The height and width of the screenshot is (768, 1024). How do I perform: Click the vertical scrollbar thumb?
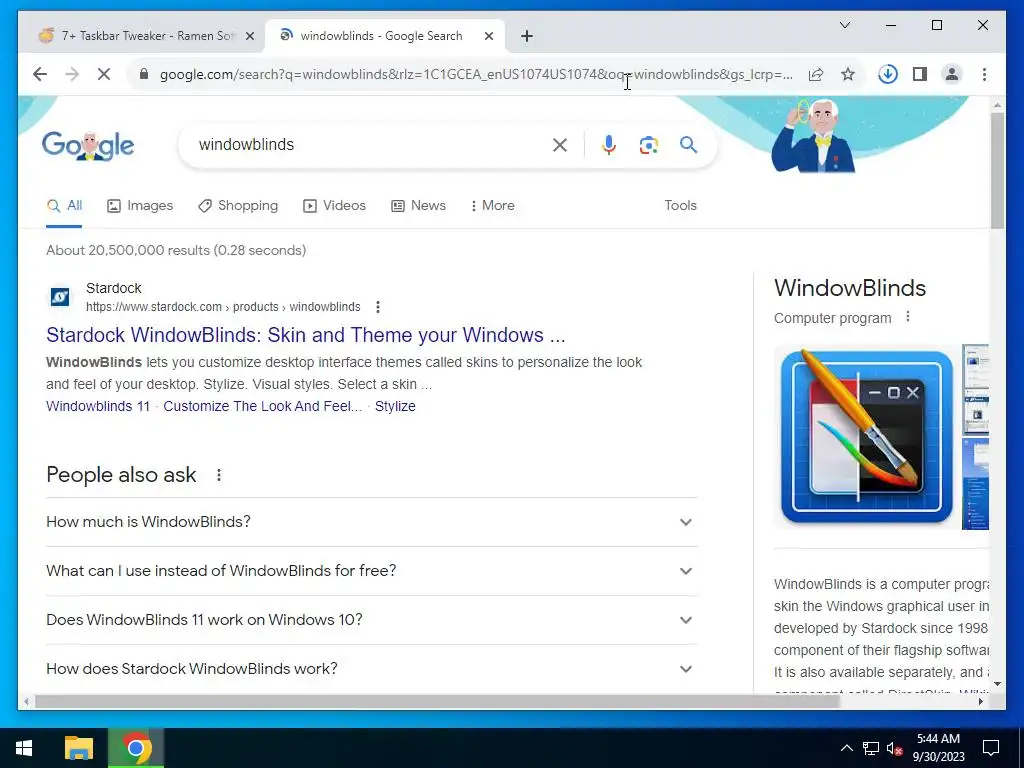point(997,171)
